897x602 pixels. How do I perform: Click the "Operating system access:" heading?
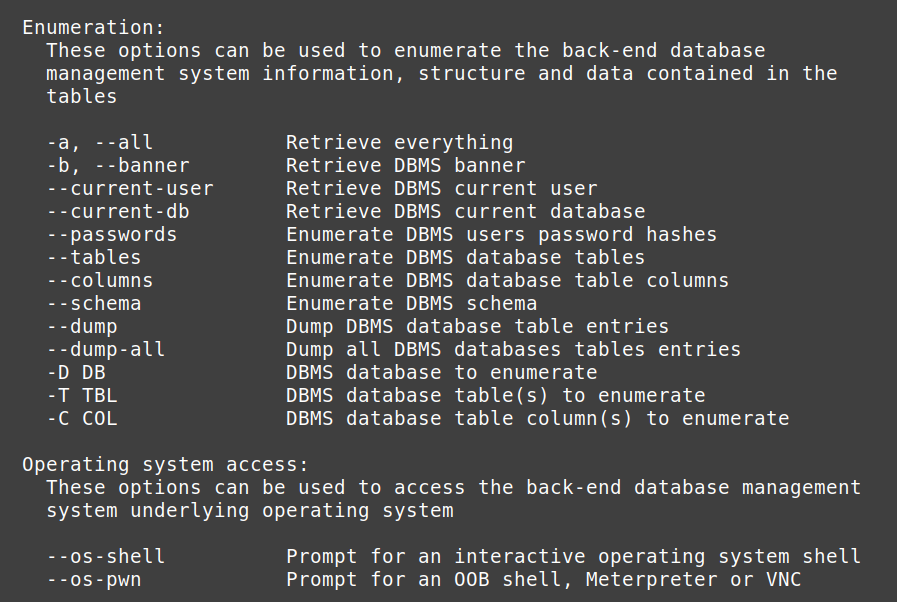pos(165,465)
